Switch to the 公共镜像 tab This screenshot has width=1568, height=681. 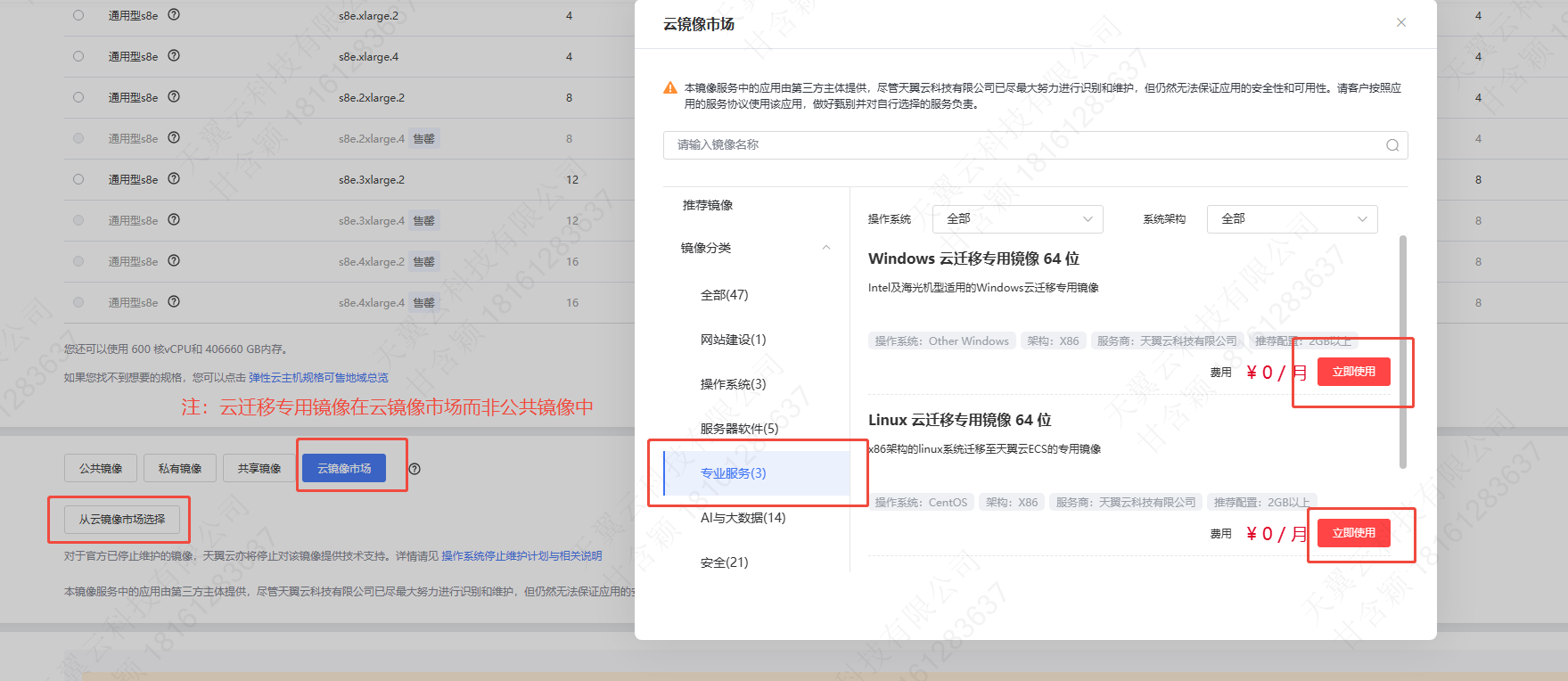tap(101, 468)
